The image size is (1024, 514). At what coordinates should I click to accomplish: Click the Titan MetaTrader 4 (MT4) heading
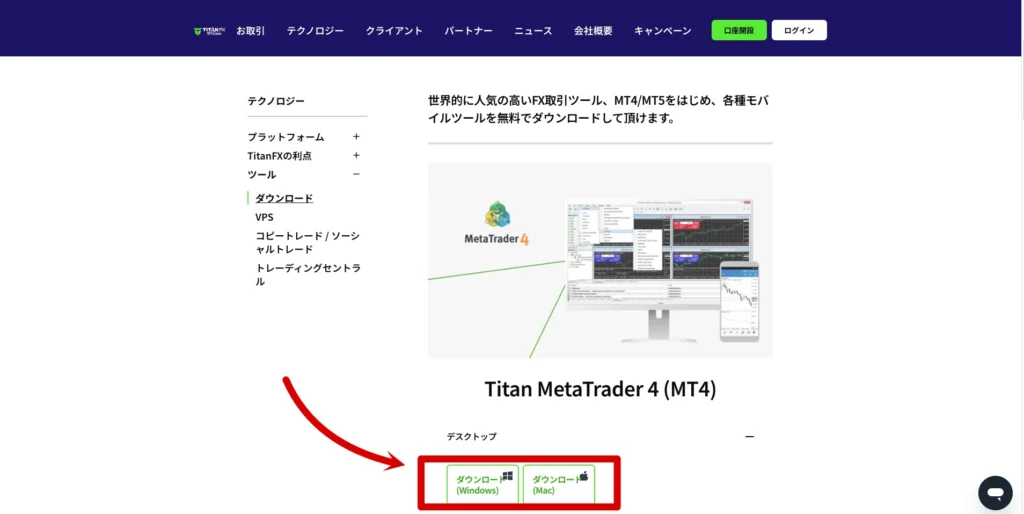tap(600, 389)
